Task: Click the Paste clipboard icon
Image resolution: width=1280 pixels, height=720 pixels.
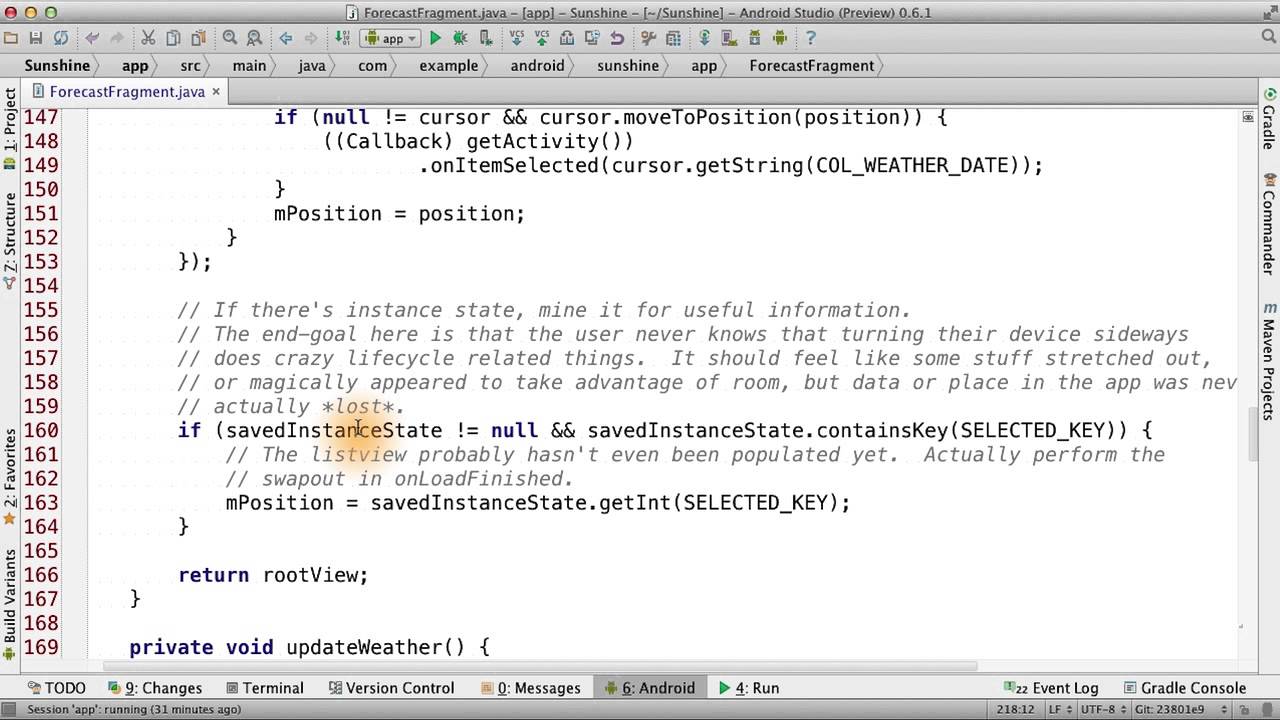Action: 198,38
